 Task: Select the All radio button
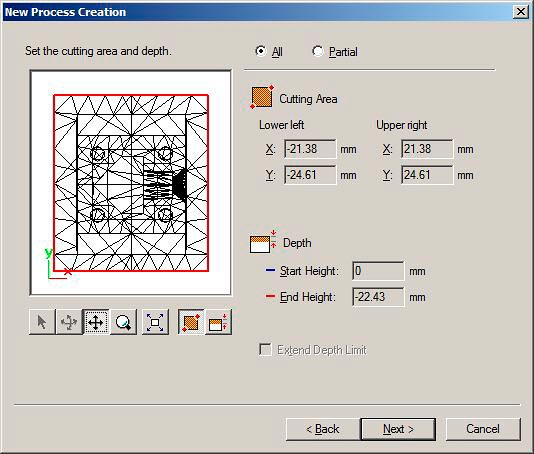tap(261, 51)
